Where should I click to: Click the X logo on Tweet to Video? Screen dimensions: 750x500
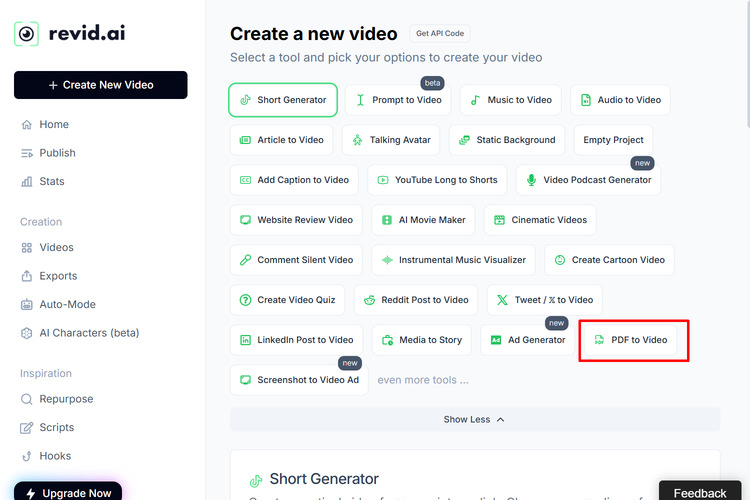[x=502, y=300]
